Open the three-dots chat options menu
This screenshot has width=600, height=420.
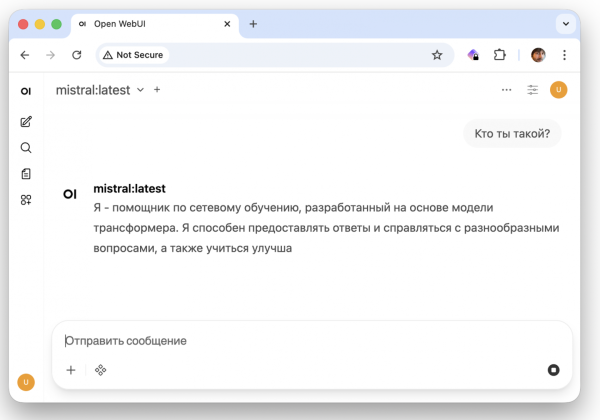pos(507,90)
